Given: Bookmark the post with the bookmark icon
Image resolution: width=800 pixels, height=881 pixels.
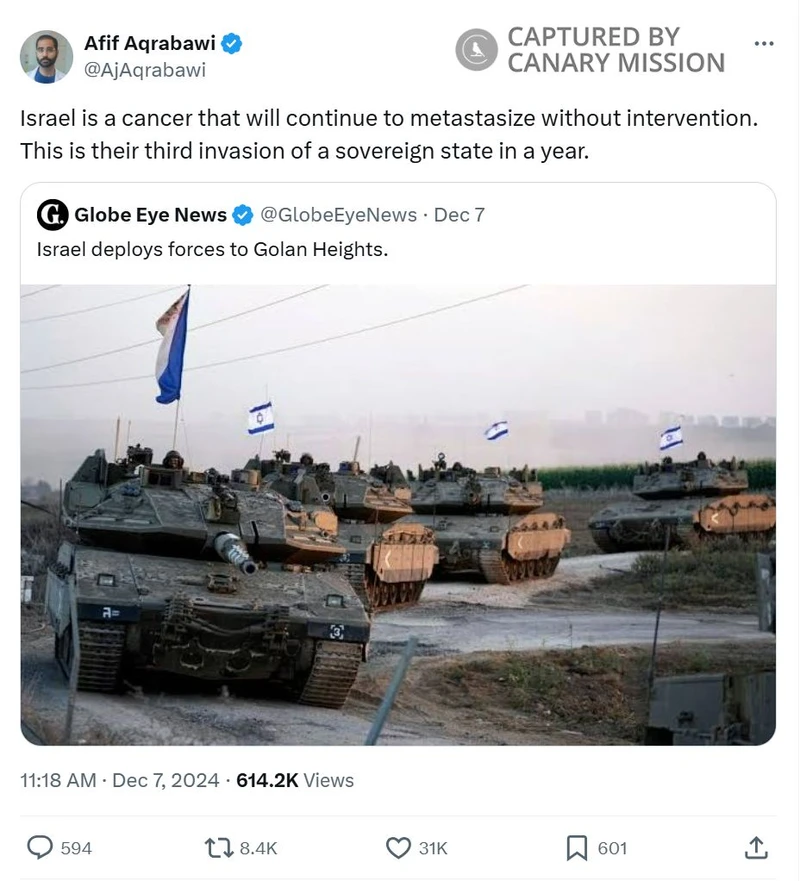Looking at the screenshot, I should click(x=577, y=848).
